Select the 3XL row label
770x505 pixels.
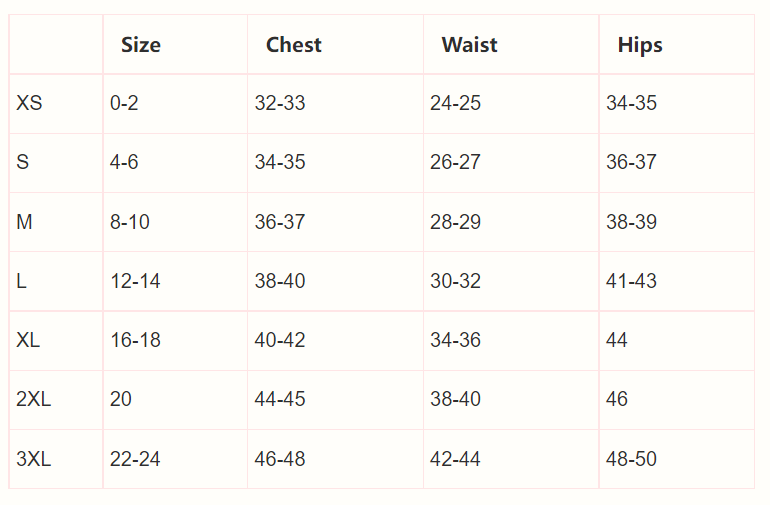(x=33, y=459)
